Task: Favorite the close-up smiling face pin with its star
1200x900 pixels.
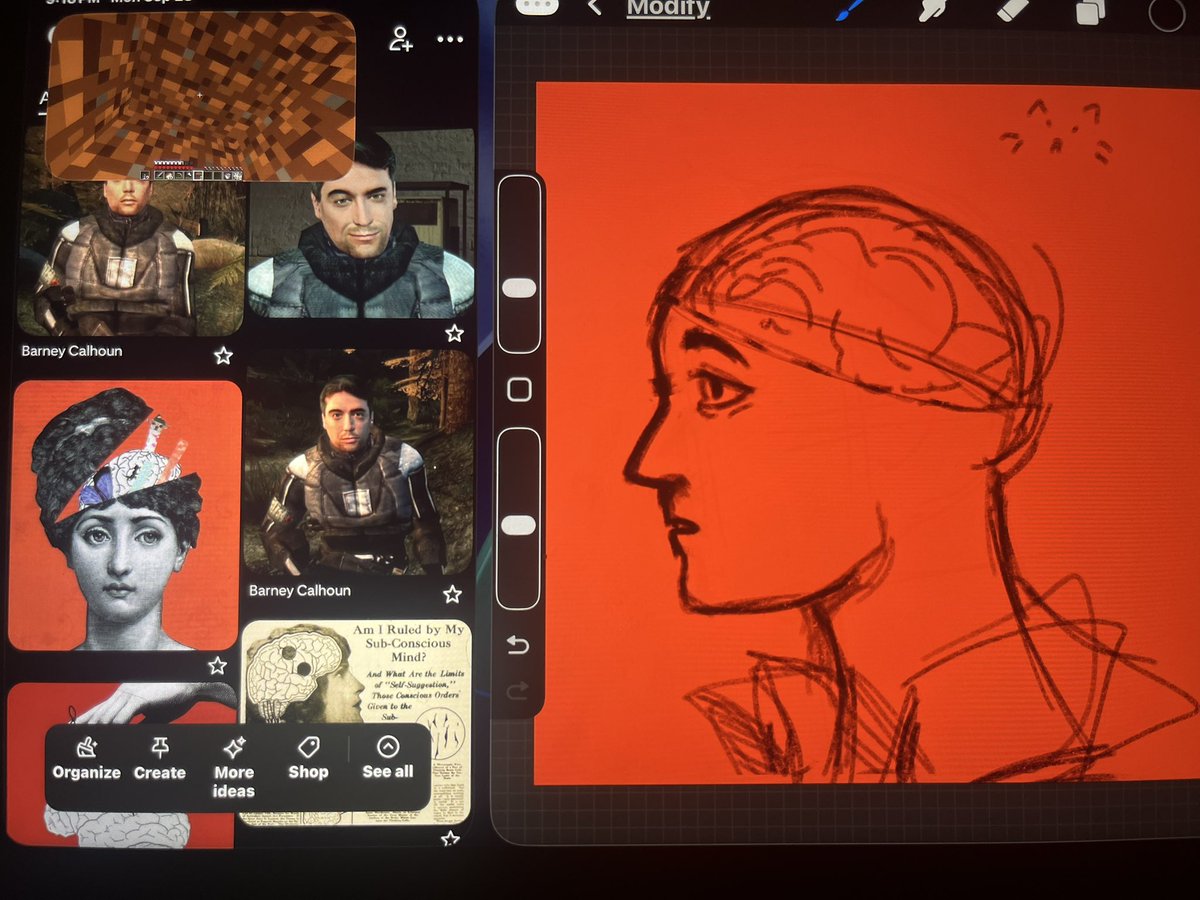Action: click(x=454, y=333)
